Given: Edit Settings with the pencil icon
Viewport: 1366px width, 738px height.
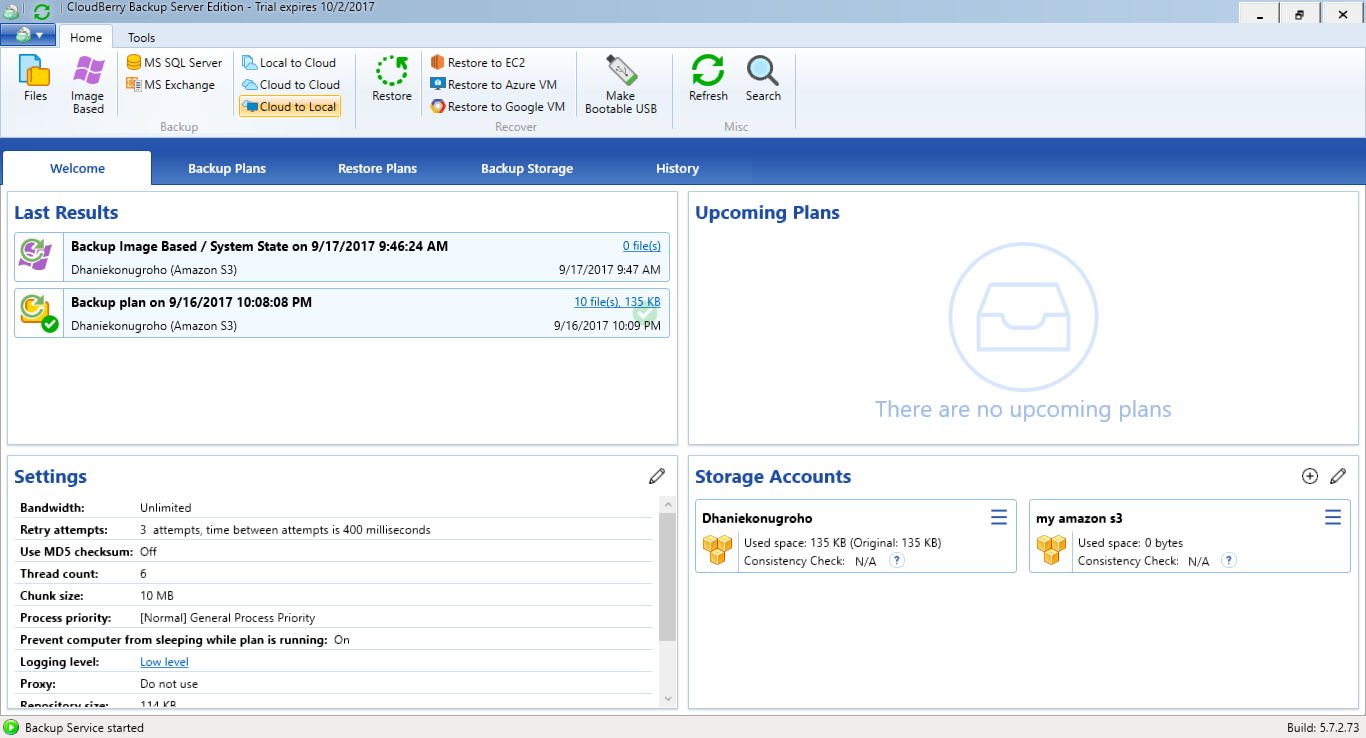Looking at the screenshot, I should 657,476.
